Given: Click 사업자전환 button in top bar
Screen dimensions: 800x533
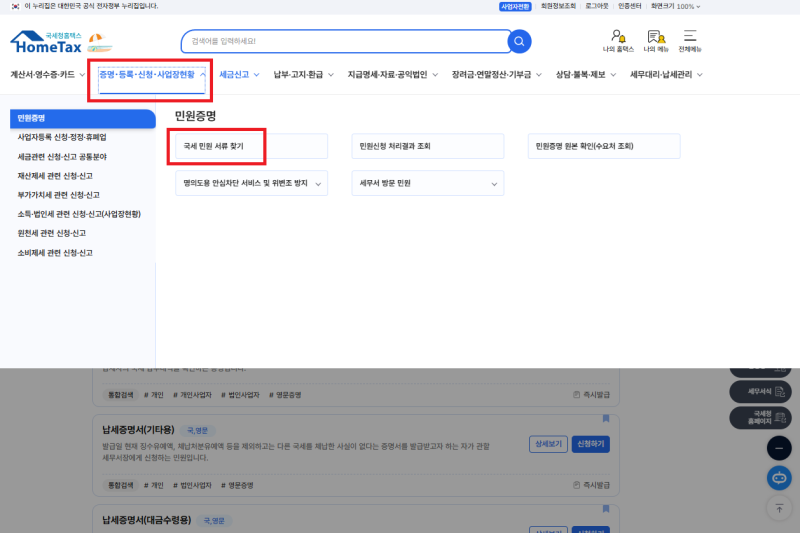Looking at the screenshot, I should point(515,7).
